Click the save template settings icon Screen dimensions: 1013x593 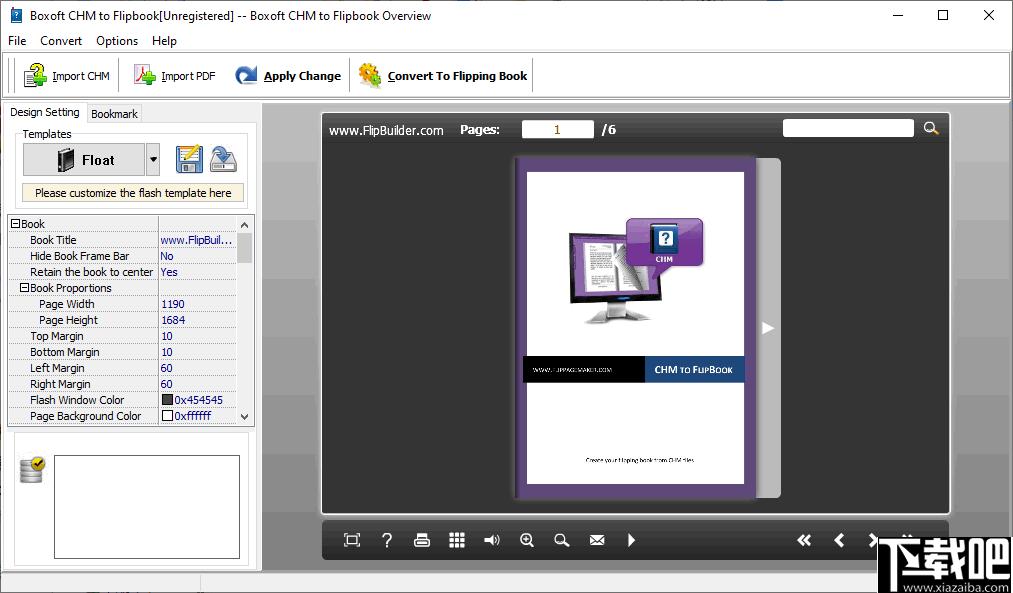click(189, 160)
